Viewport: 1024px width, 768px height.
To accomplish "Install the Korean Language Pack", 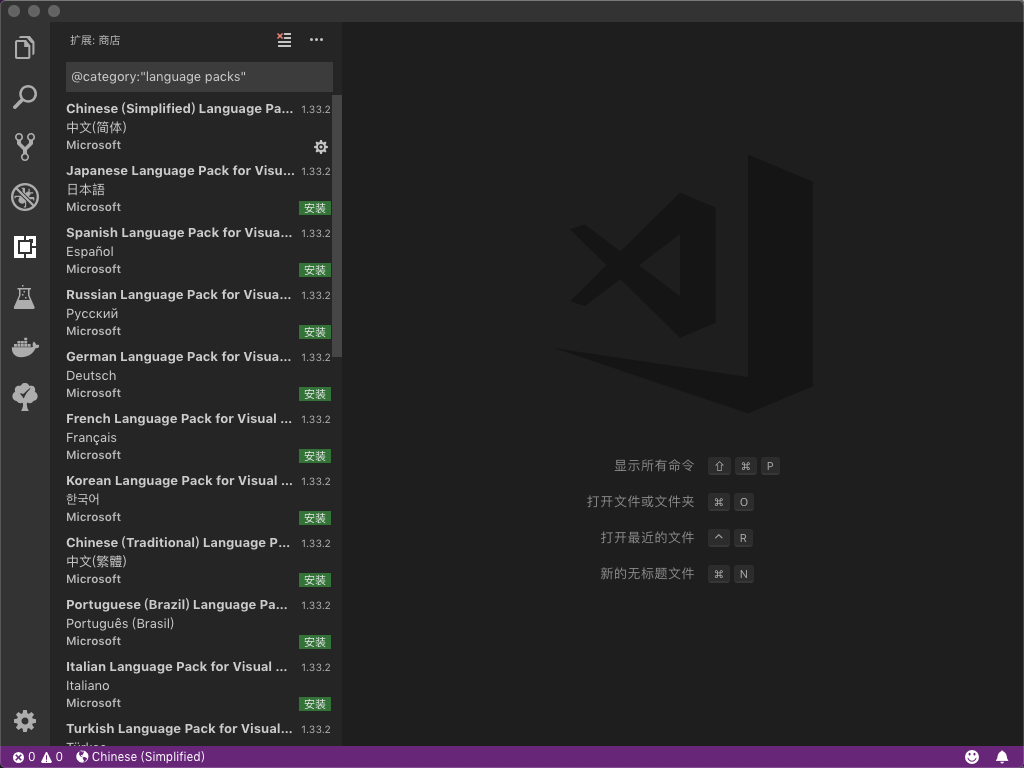I will [x=315, y=518].
